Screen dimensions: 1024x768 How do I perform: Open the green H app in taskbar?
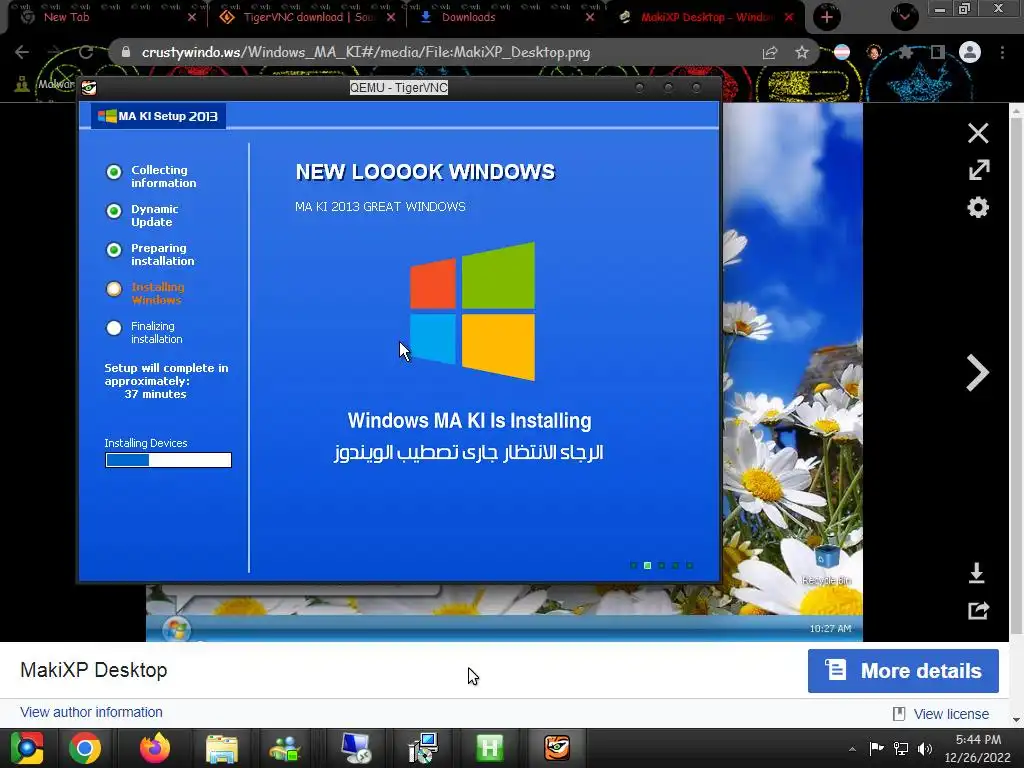(490, 748)
